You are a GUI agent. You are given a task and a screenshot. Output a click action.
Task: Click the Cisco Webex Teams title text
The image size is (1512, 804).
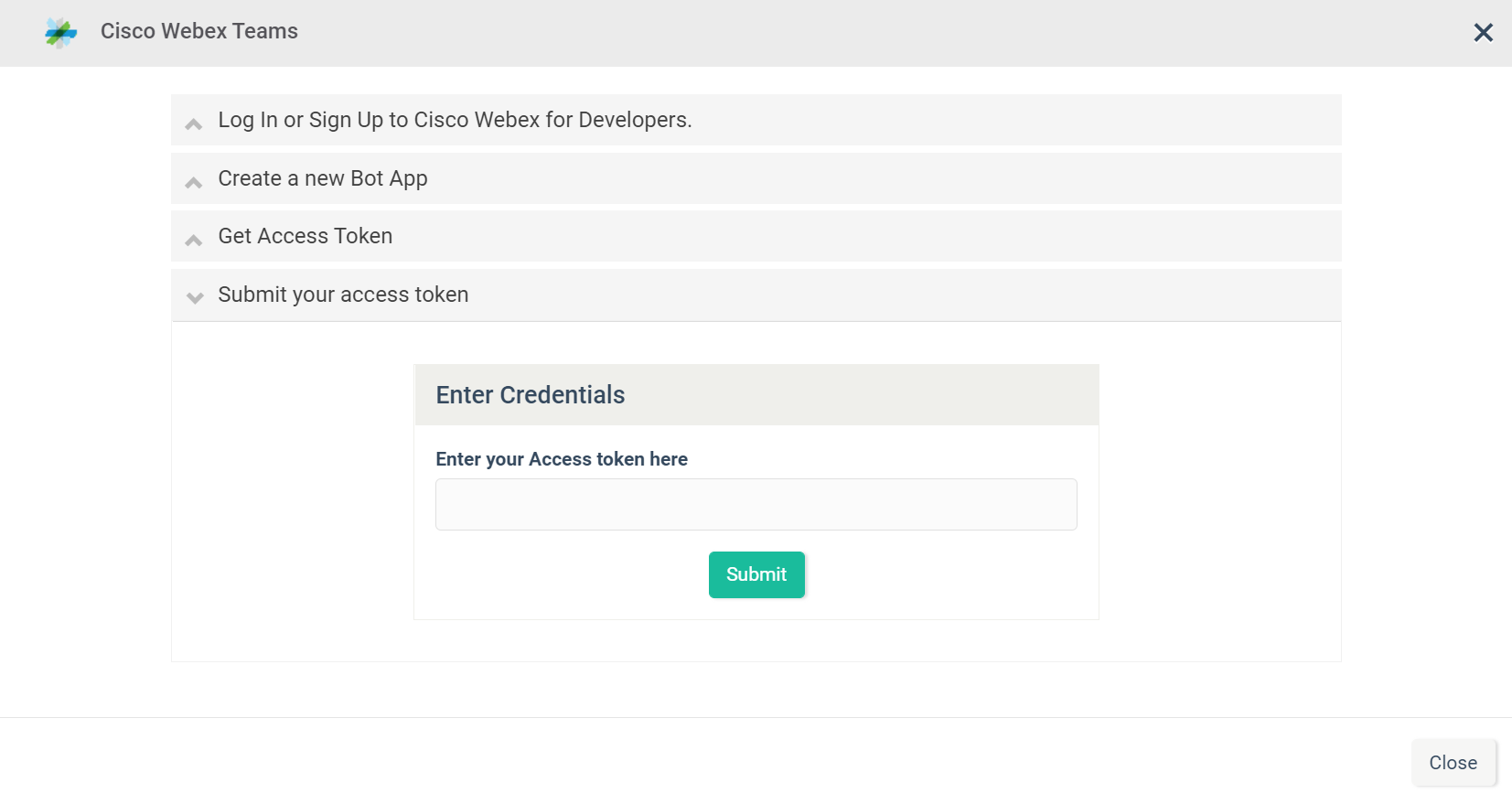point(199,31)
